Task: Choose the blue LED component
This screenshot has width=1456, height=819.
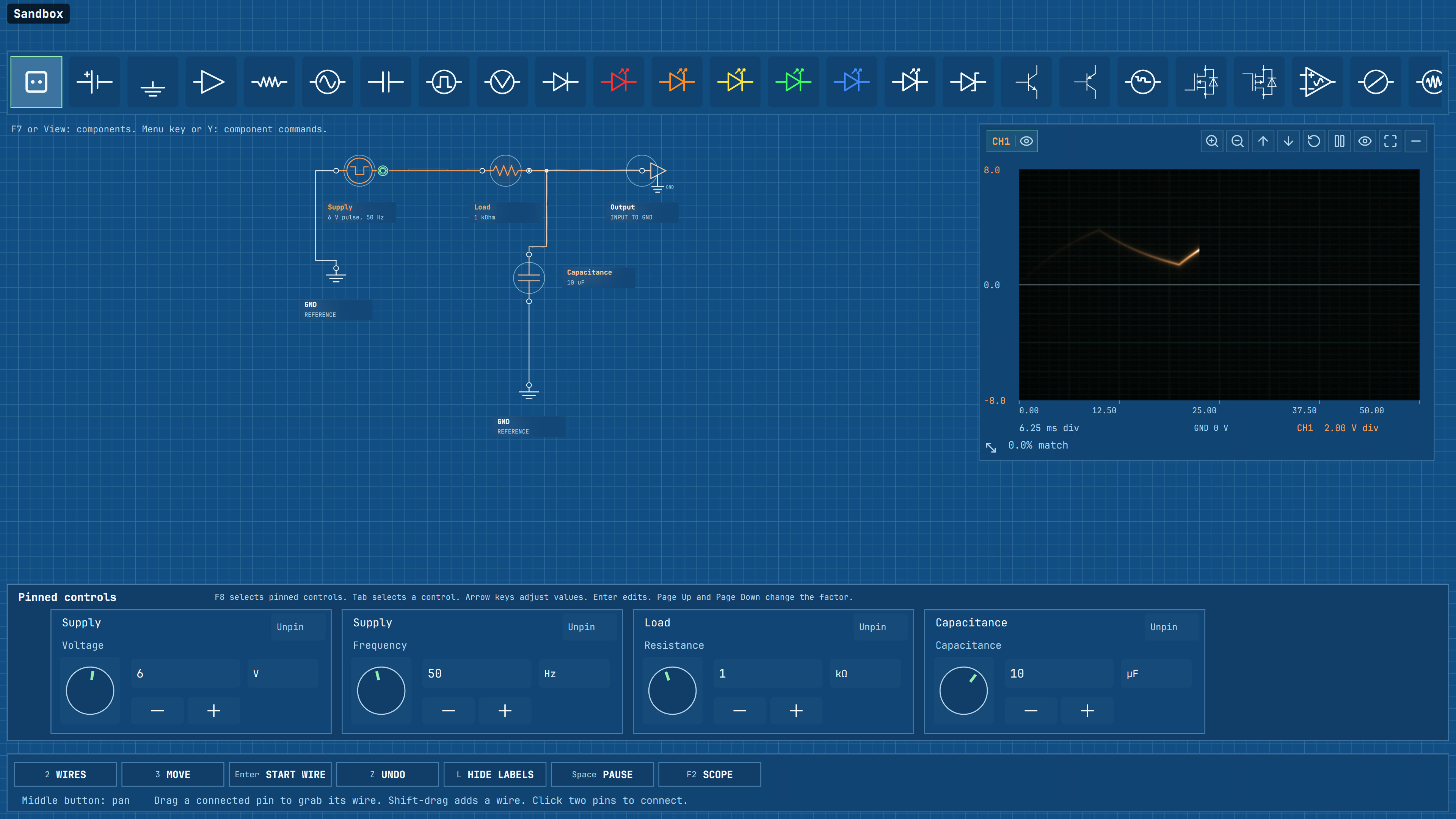Action: (x=851, y=82)
